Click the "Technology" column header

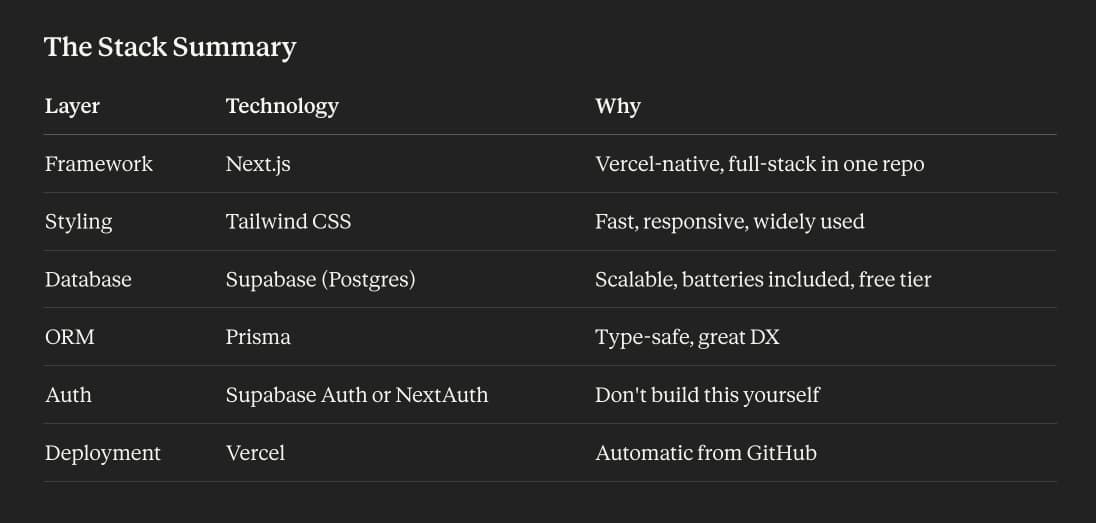pyautogui.click(x=282, y=106)
